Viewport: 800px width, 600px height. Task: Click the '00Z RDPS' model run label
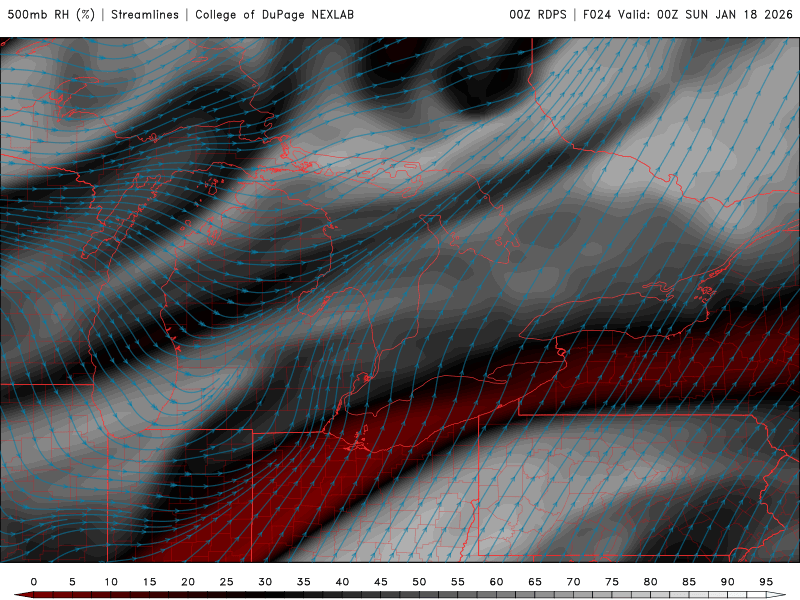[538, 14]
